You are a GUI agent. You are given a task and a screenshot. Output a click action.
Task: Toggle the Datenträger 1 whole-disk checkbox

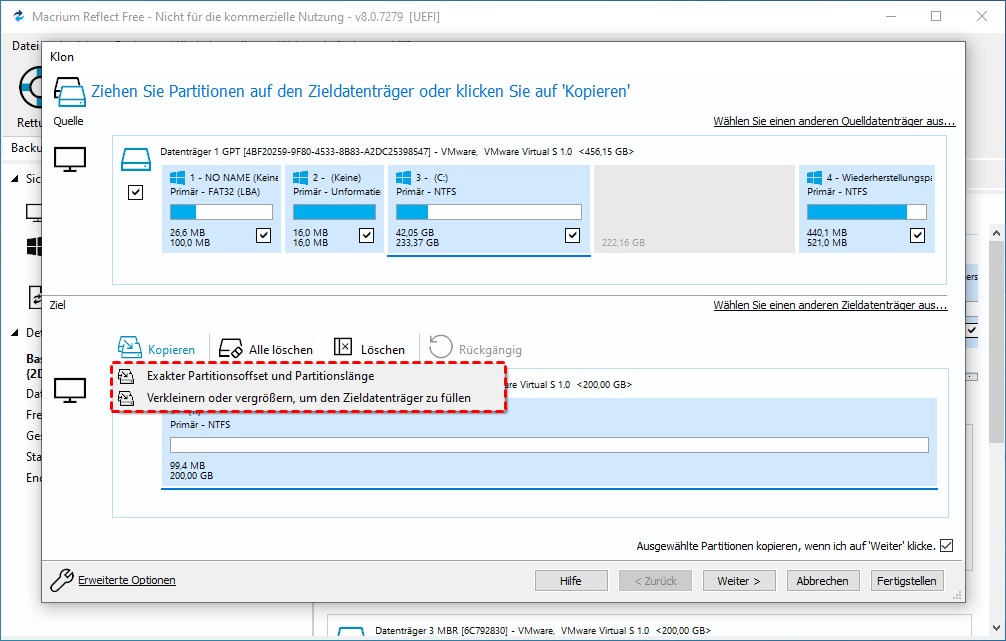[135, 192]
